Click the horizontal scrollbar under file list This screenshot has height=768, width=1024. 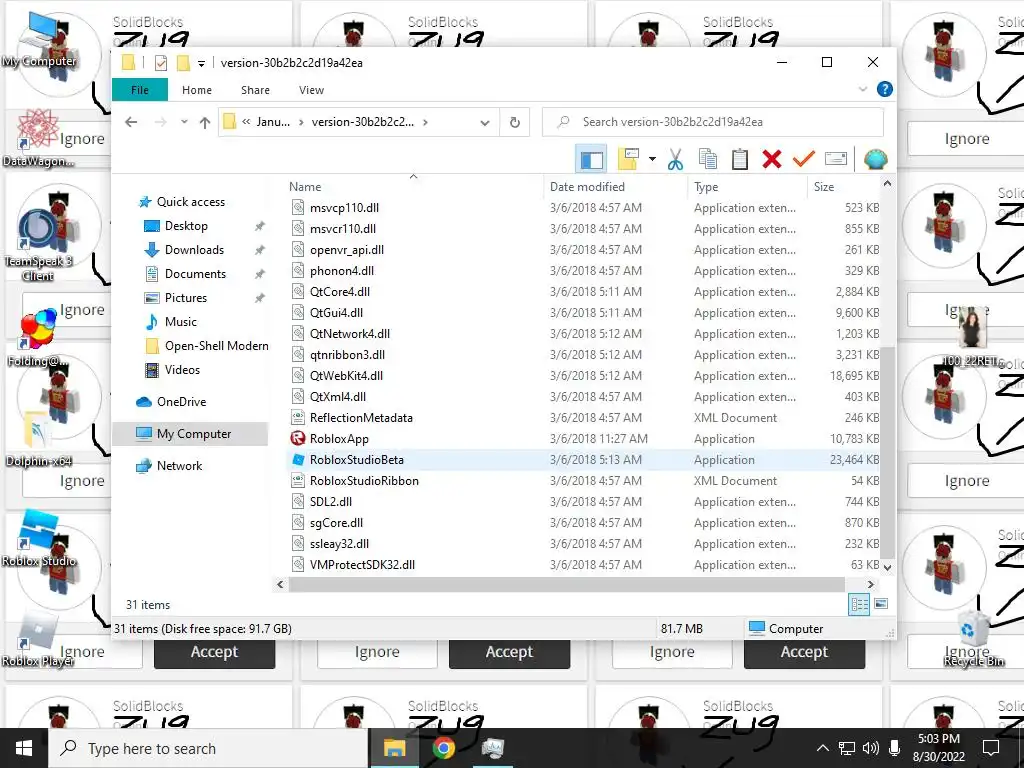click(x=567, y=584)
